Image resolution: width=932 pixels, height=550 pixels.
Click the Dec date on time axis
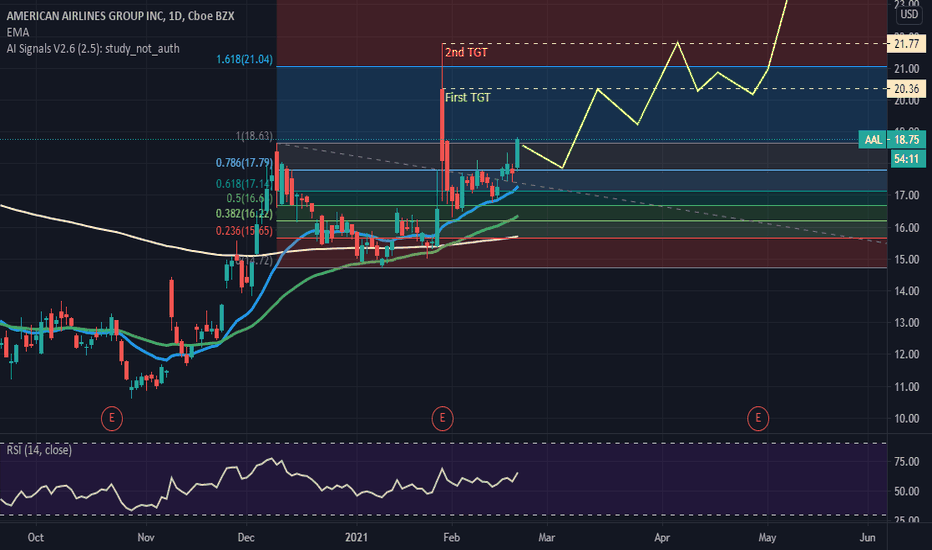[x=246, y=538]
